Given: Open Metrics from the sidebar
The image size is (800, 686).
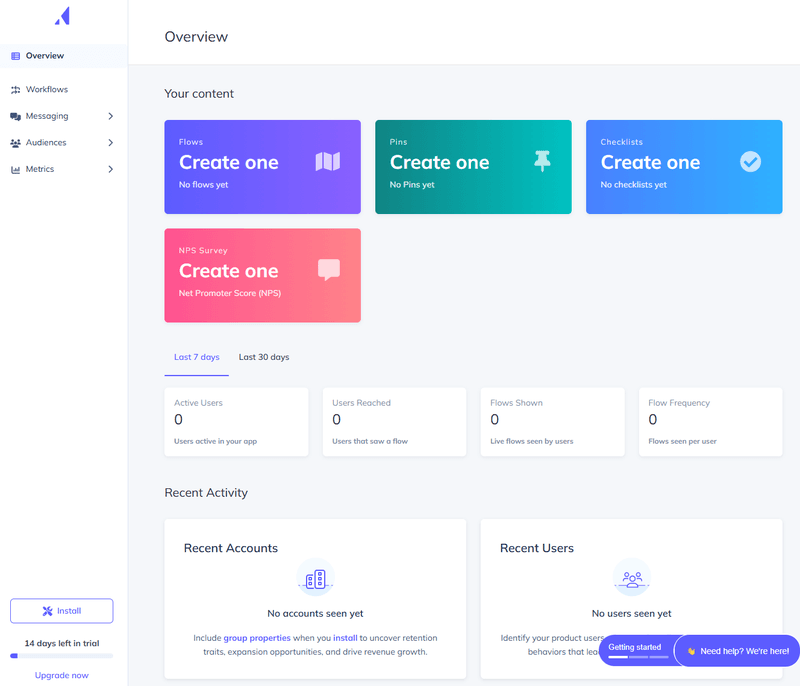Looking at the screenshot, I should click(x=42, y=169).
